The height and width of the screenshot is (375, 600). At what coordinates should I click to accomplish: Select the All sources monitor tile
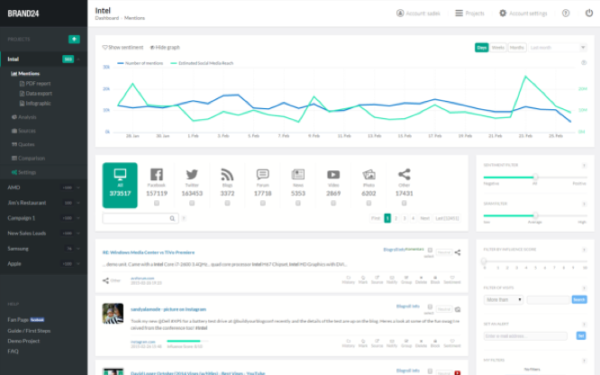point(120,185)
